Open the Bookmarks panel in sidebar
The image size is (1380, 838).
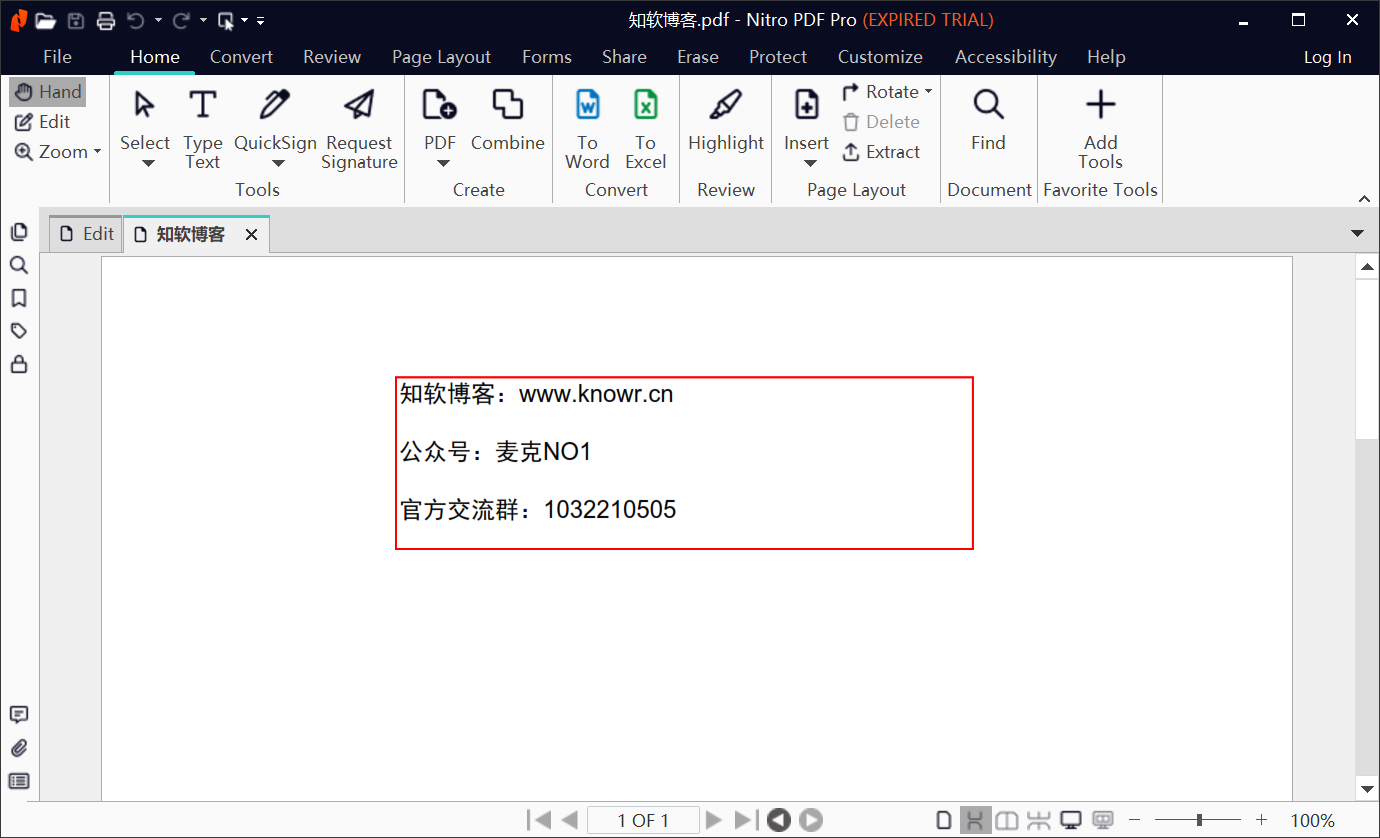[x=18, y=298]
